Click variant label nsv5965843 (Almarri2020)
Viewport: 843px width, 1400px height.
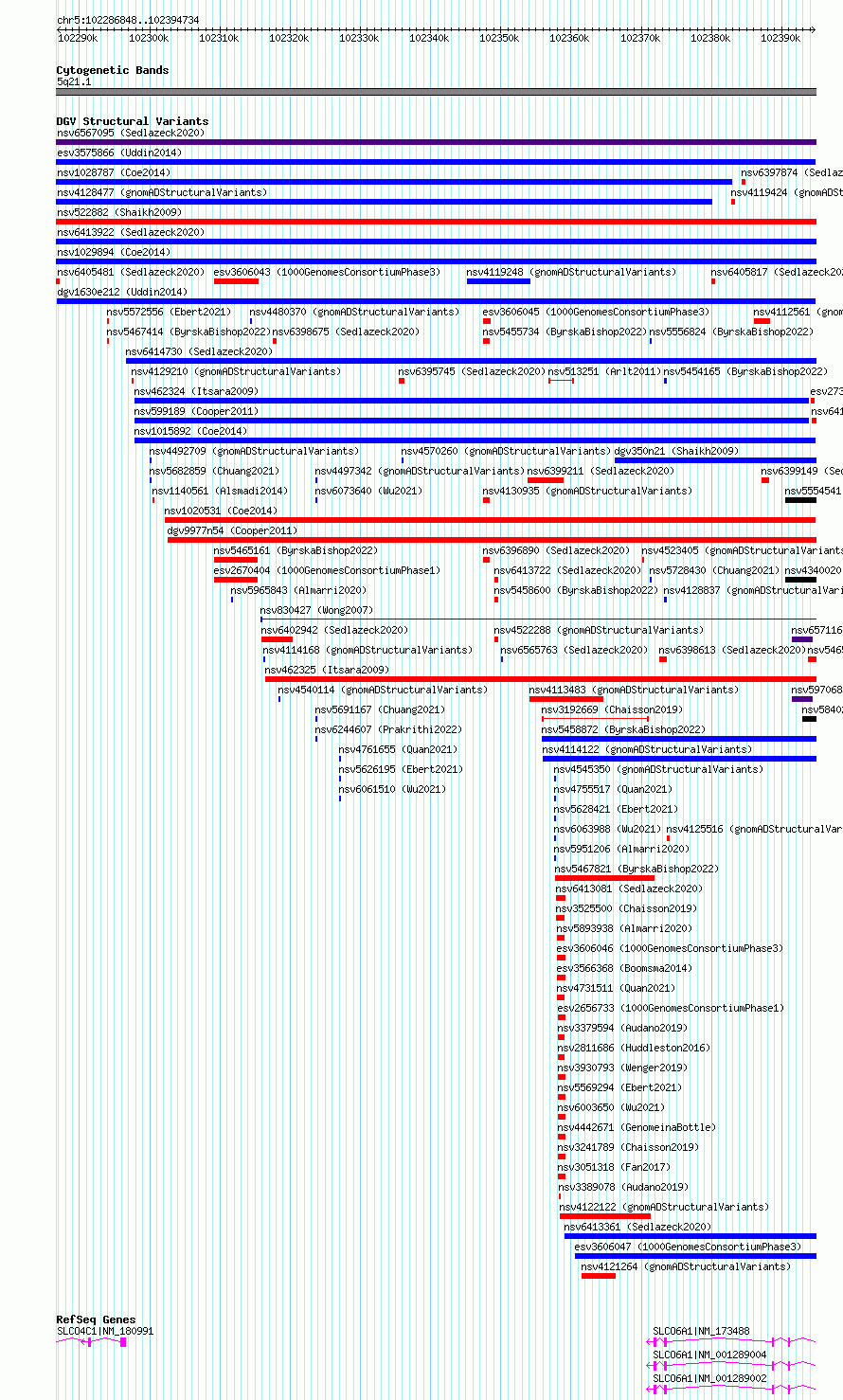coord(299,591)
